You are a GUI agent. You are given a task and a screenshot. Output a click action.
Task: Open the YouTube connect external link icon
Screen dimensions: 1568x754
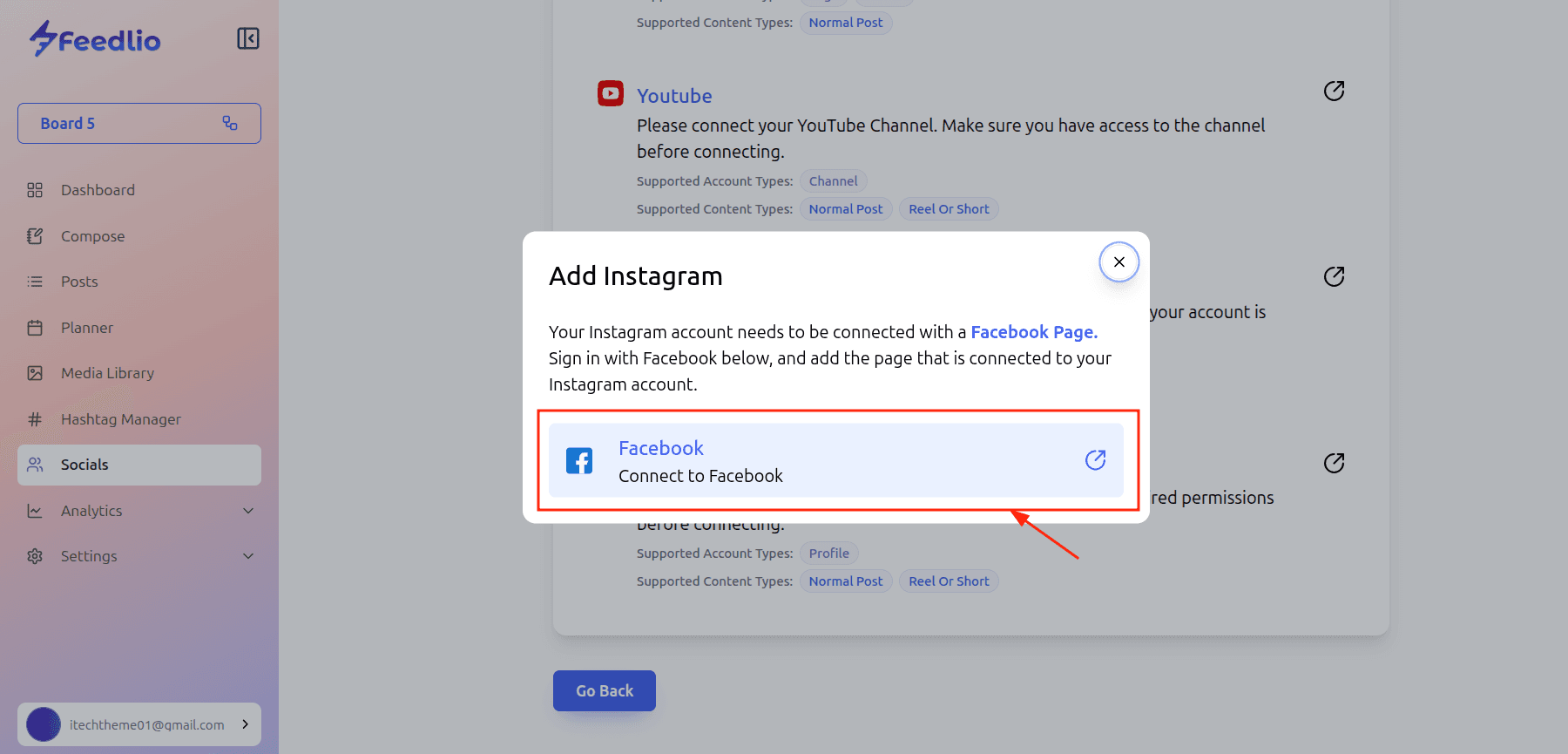(x=1334, y=92)
